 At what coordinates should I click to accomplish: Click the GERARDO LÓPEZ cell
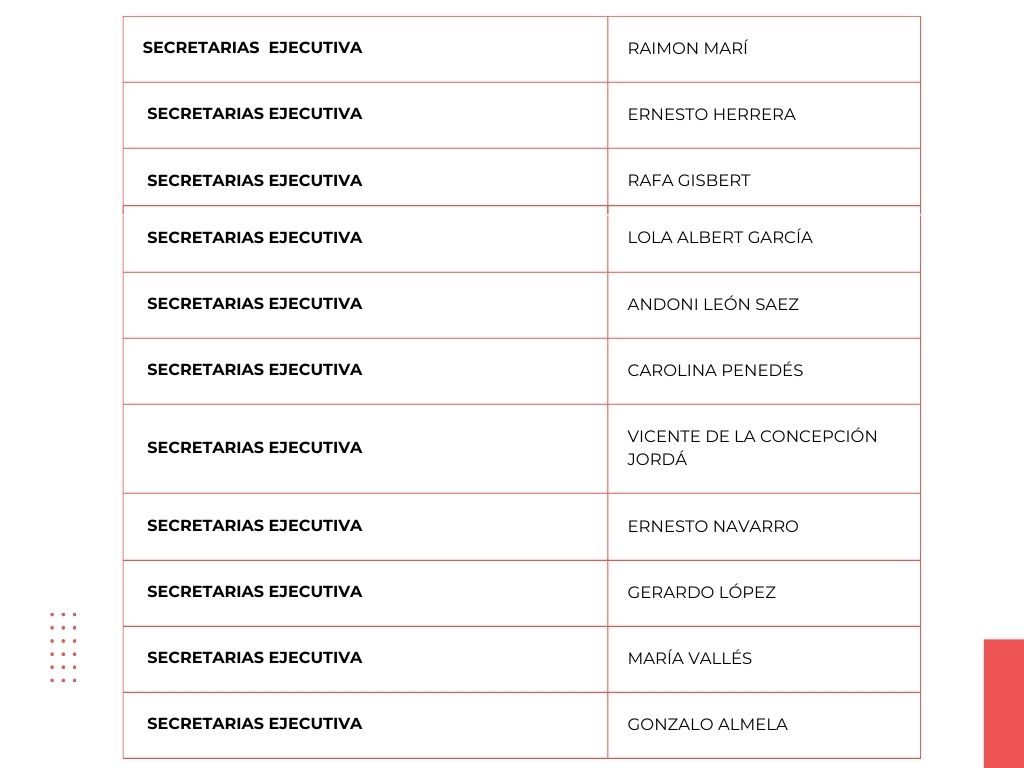[701, 592]
